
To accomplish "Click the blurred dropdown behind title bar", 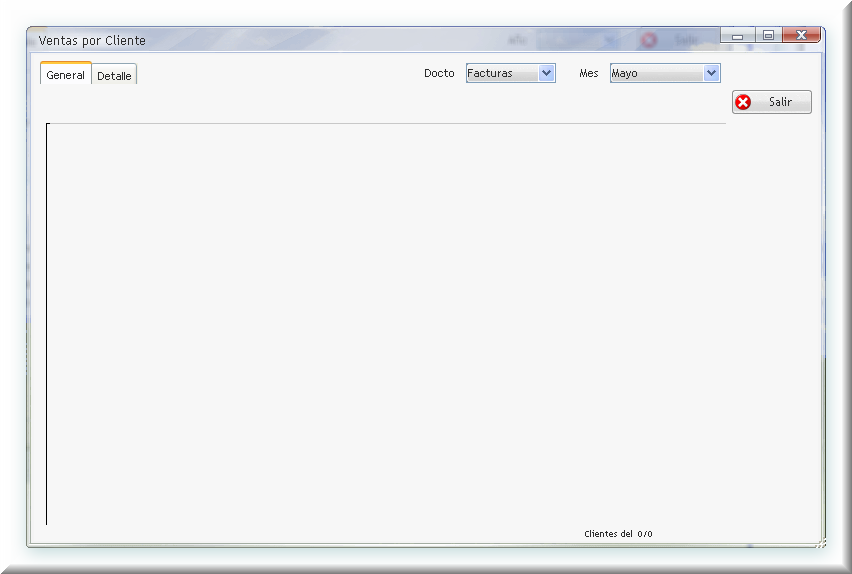I will point(578,40).
